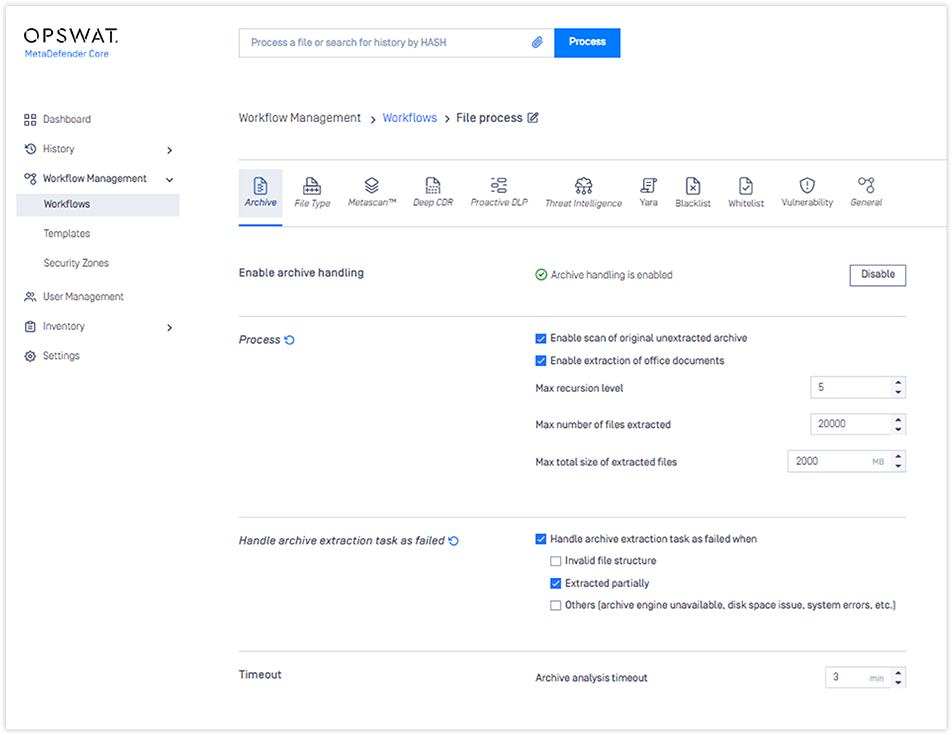The image size is (952, 735).
Task: Uncheck Enable extraction of office documents
Action: 541,360
